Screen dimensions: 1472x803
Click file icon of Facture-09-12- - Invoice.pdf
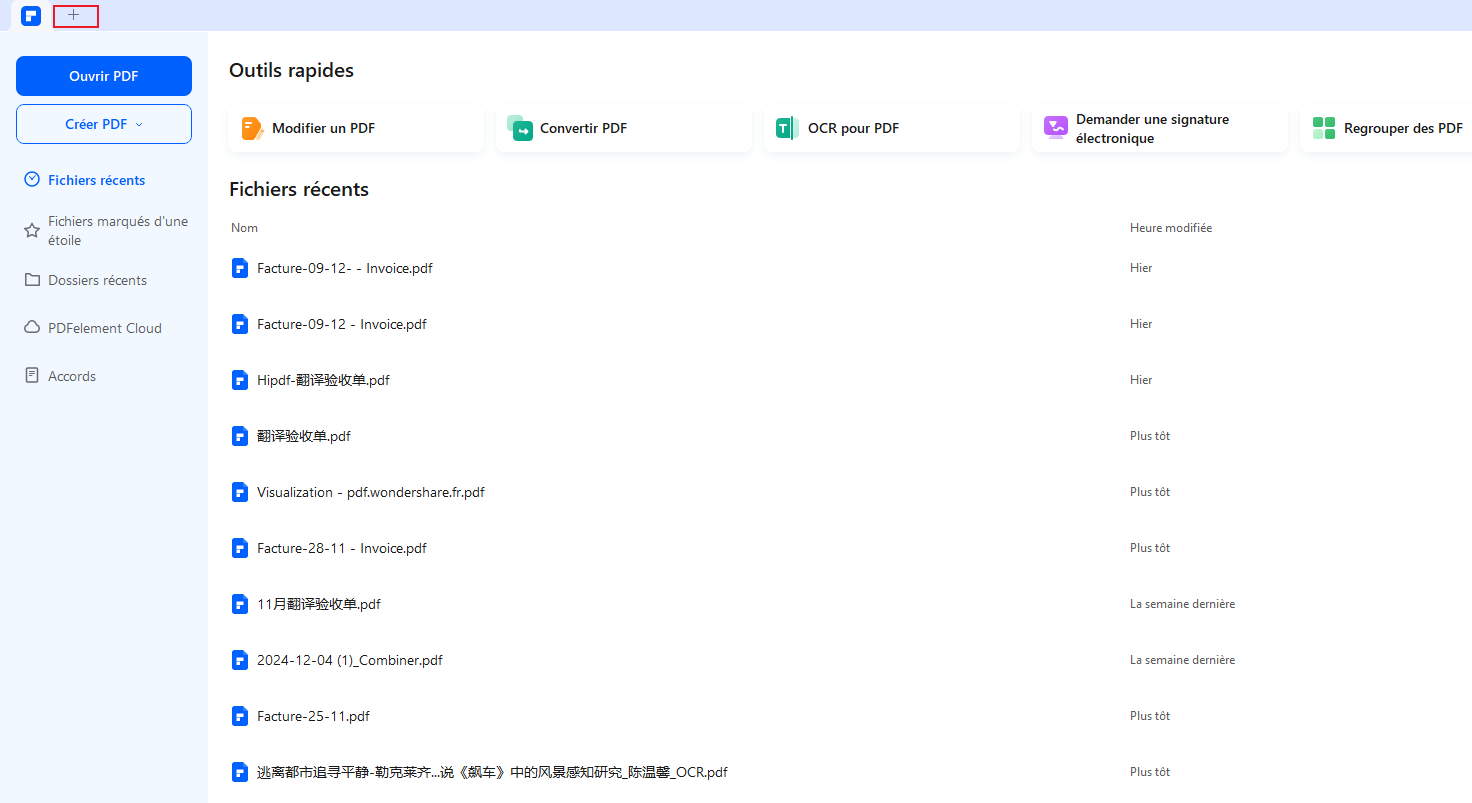240,268
